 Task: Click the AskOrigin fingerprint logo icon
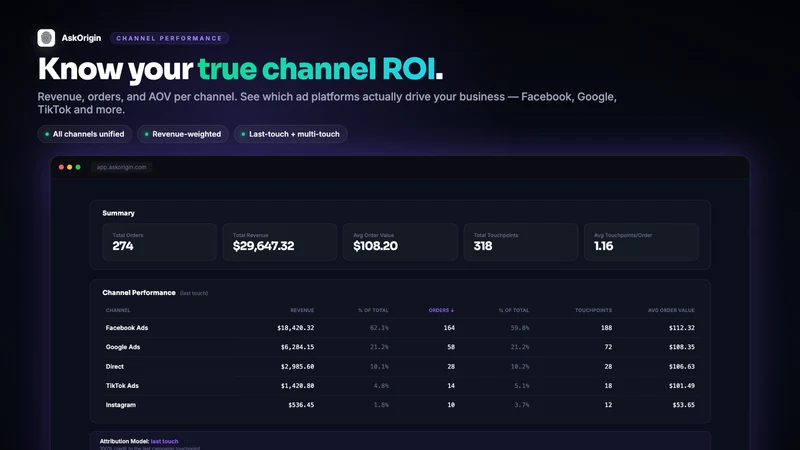(x=46, y=38)
